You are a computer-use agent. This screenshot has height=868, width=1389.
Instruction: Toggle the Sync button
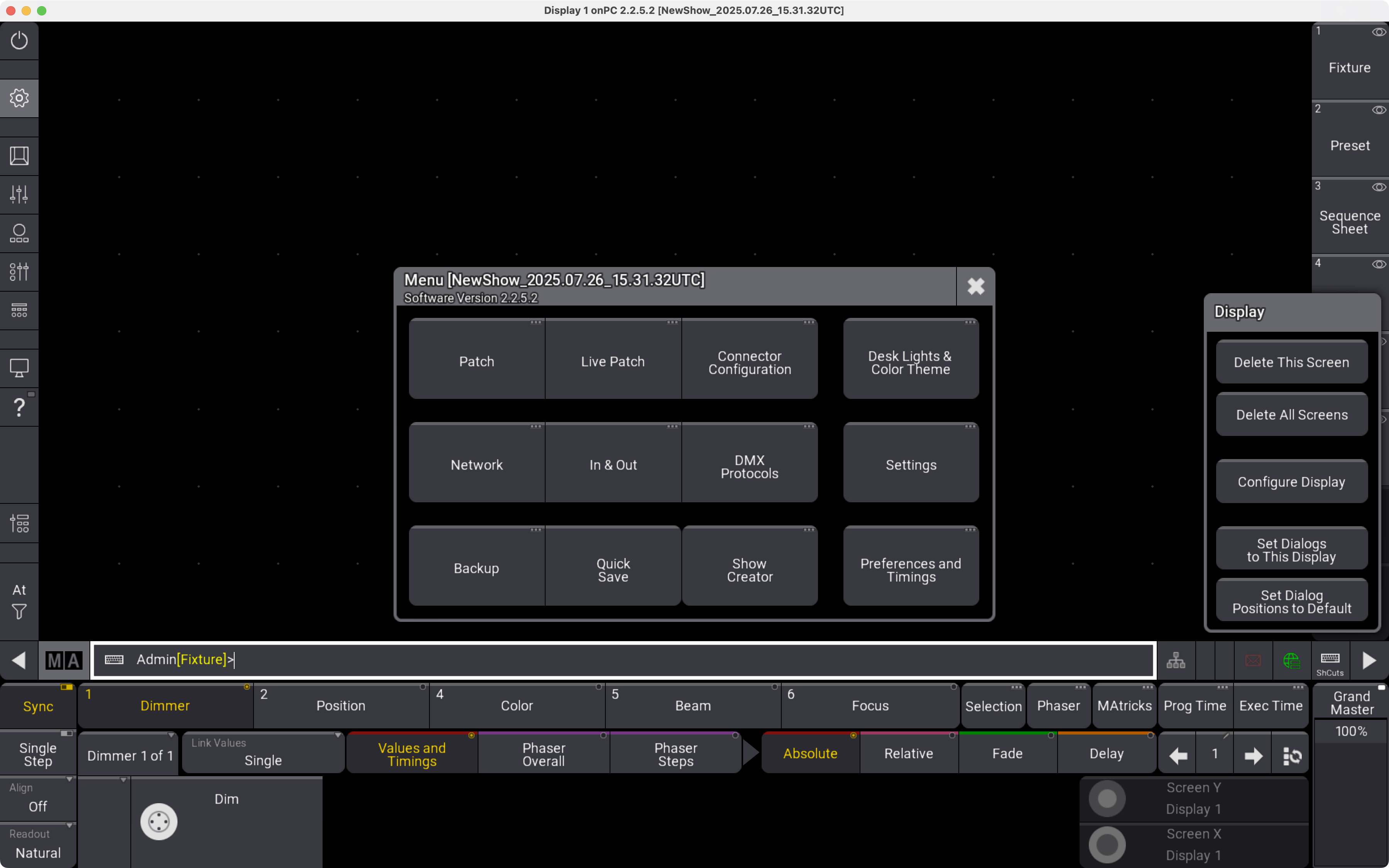point(38,706)
